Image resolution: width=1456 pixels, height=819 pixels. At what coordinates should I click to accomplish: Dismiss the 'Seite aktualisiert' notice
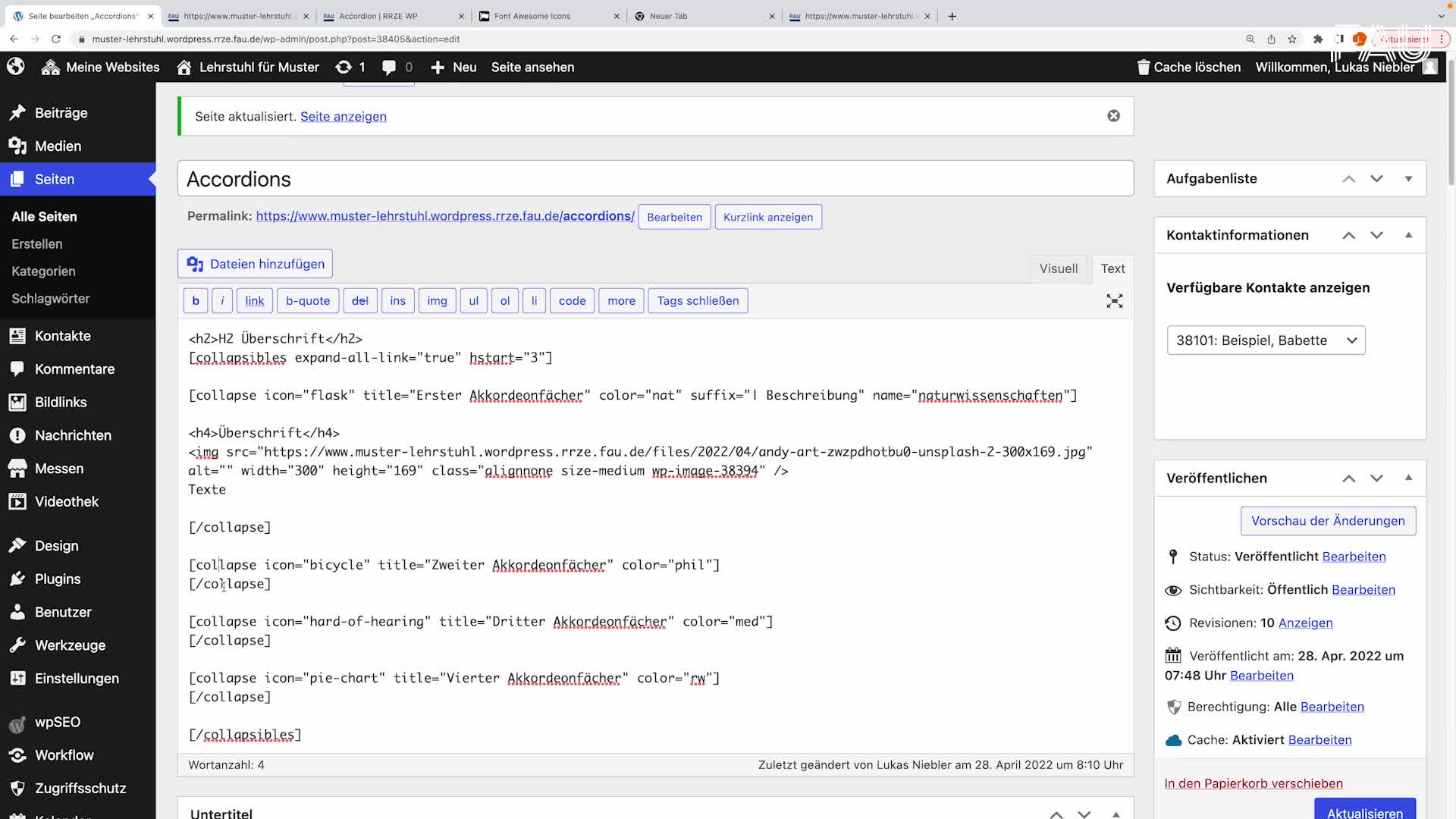point(1113,116)
